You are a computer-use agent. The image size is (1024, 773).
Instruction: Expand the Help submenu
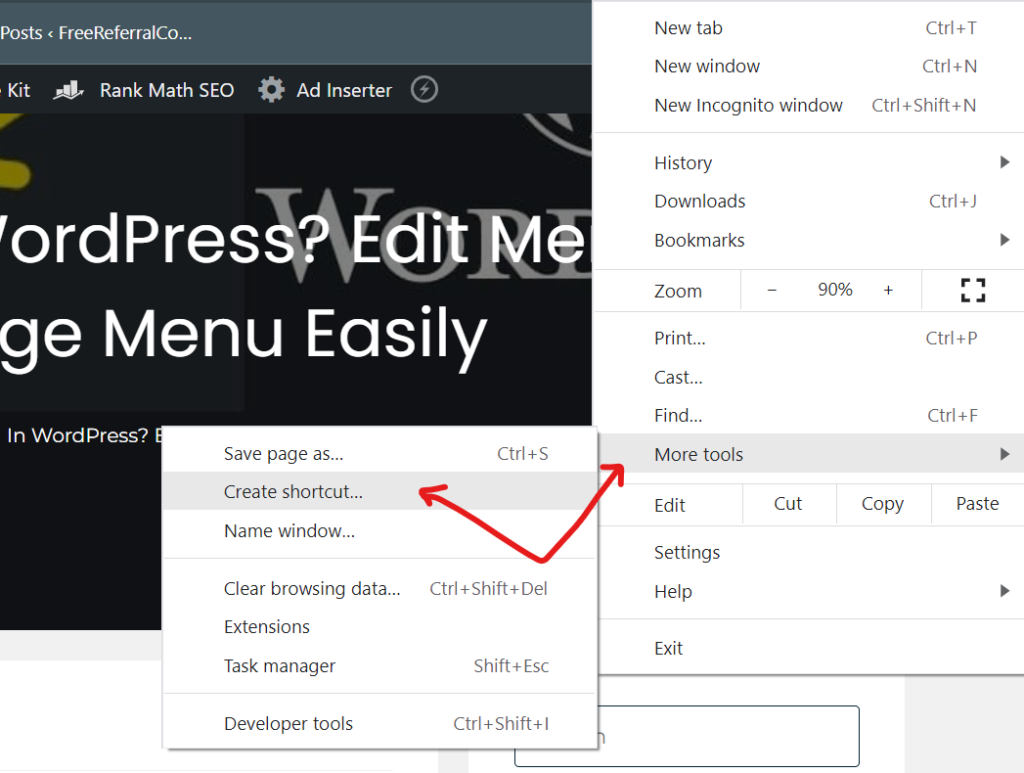coord(673,591)
